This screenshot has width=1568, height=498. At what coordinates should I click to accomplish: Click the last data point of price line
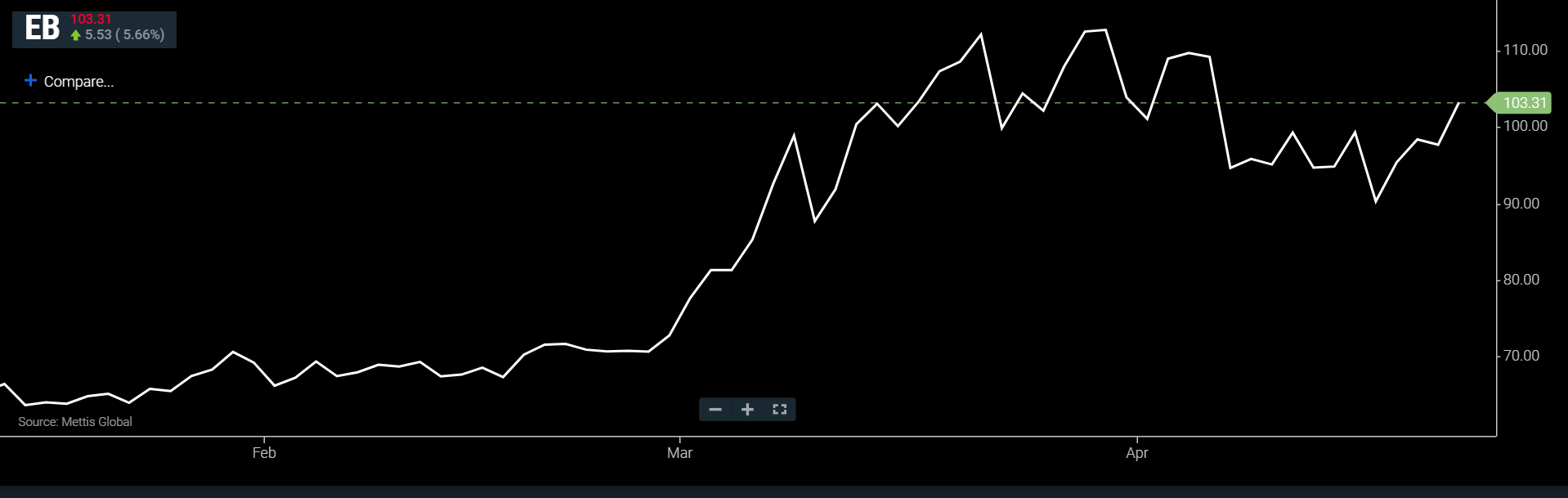point(1459,103)
